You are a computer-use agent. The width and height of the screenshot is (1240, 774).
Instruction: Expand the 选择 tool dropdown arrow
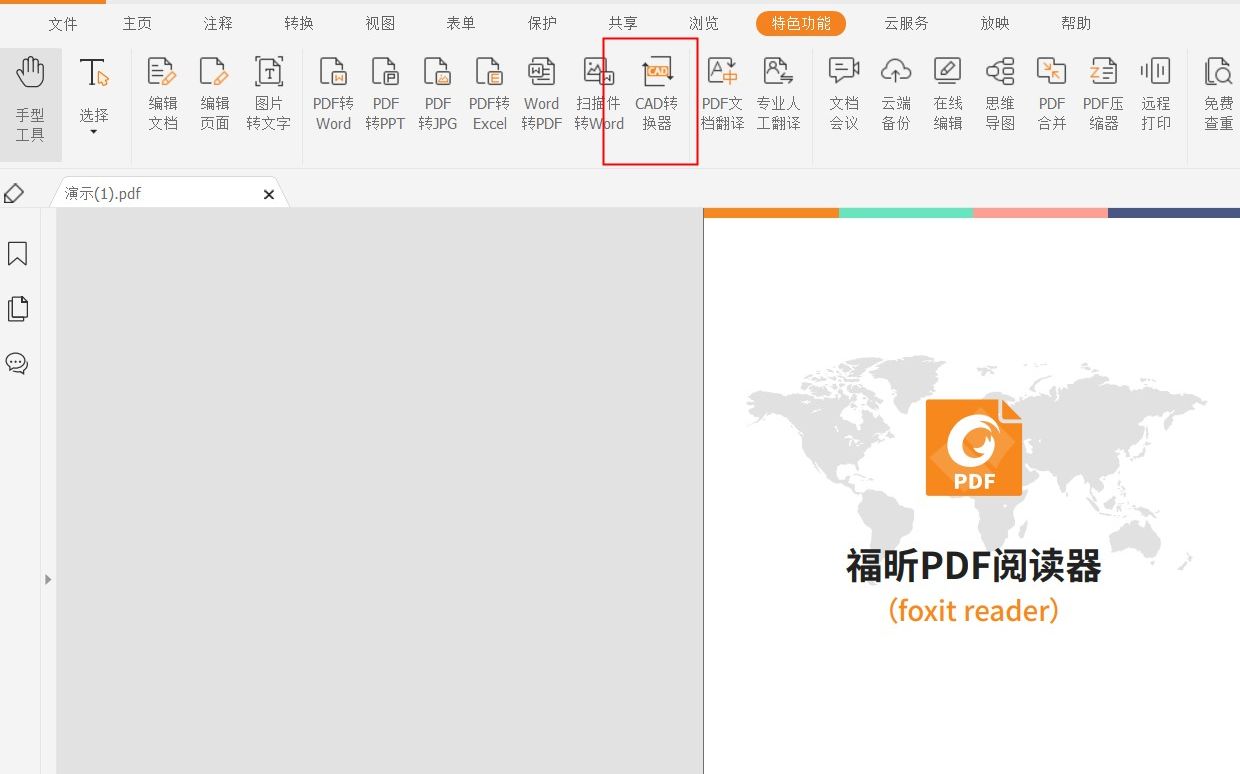click(x=93, y=131)
